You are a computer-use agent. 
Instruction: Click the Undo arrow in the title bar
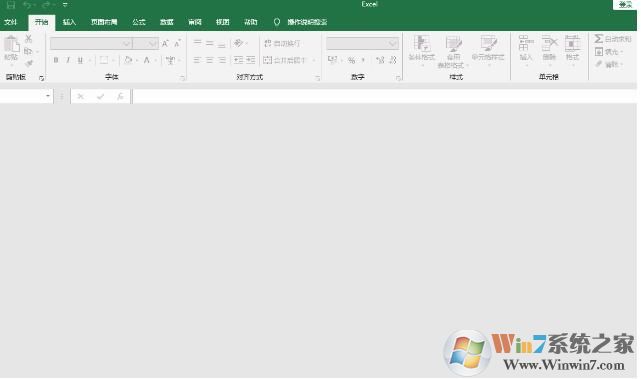point(27,5)
